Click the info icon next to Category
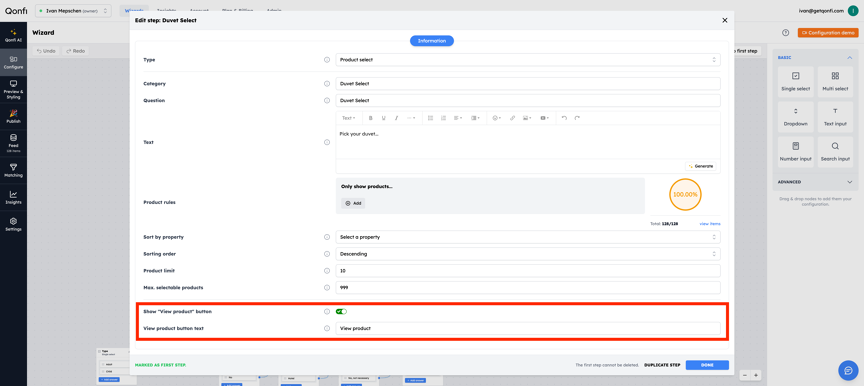The image size is (864, 386). point(327,84)
